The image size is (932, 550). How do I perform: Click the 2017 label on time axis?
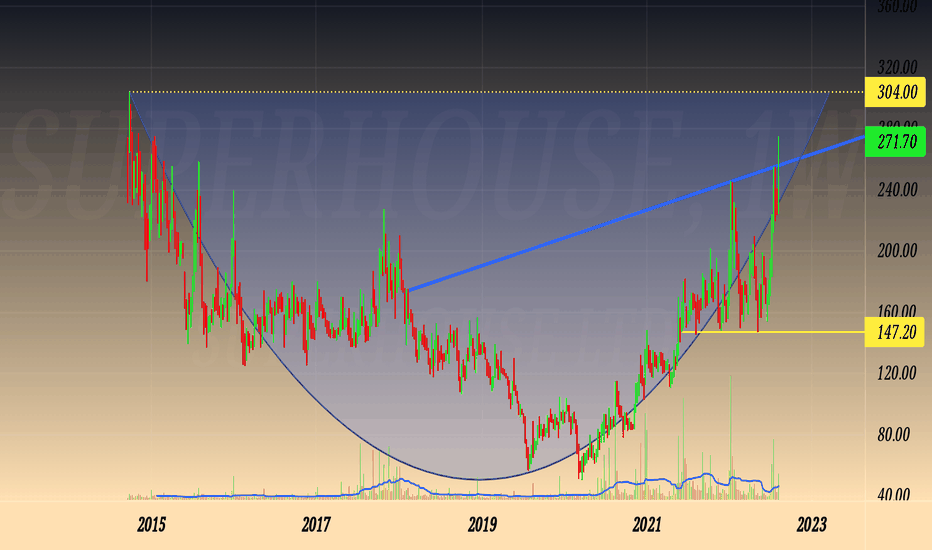pos(316,524)
